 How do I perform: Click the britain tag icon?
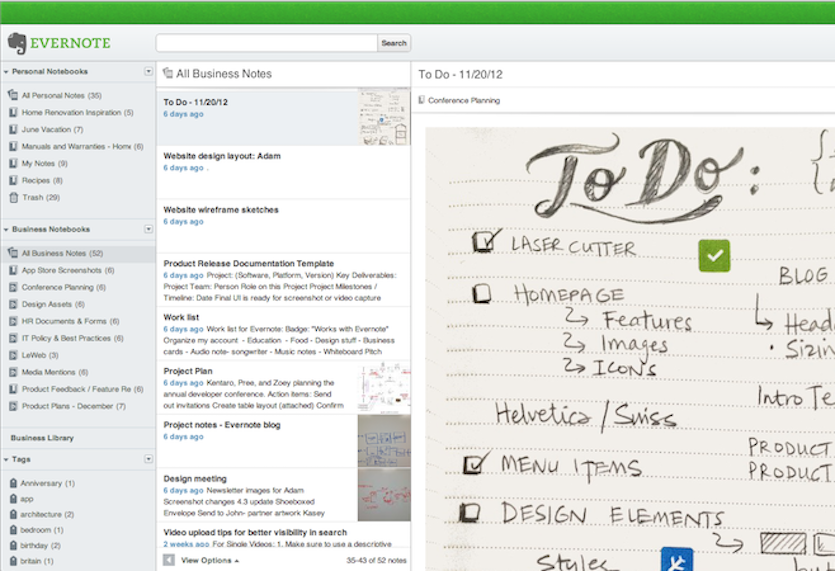pos(13,560)
